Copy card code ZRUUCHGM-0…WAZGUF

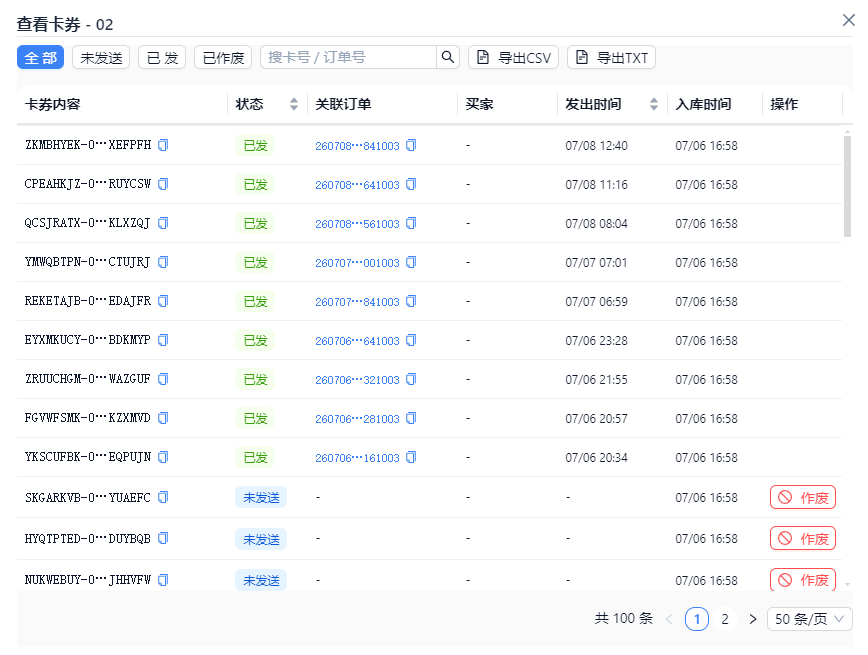tap(163, 379)
